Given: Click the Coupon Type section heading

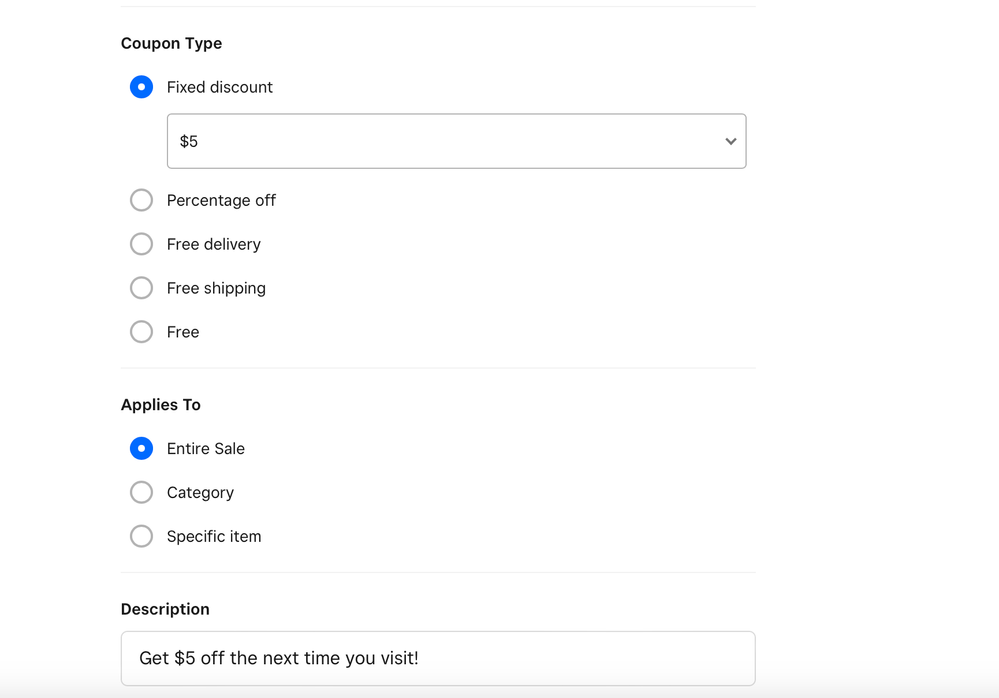Looking at the screenshot, I should point(171,44).
